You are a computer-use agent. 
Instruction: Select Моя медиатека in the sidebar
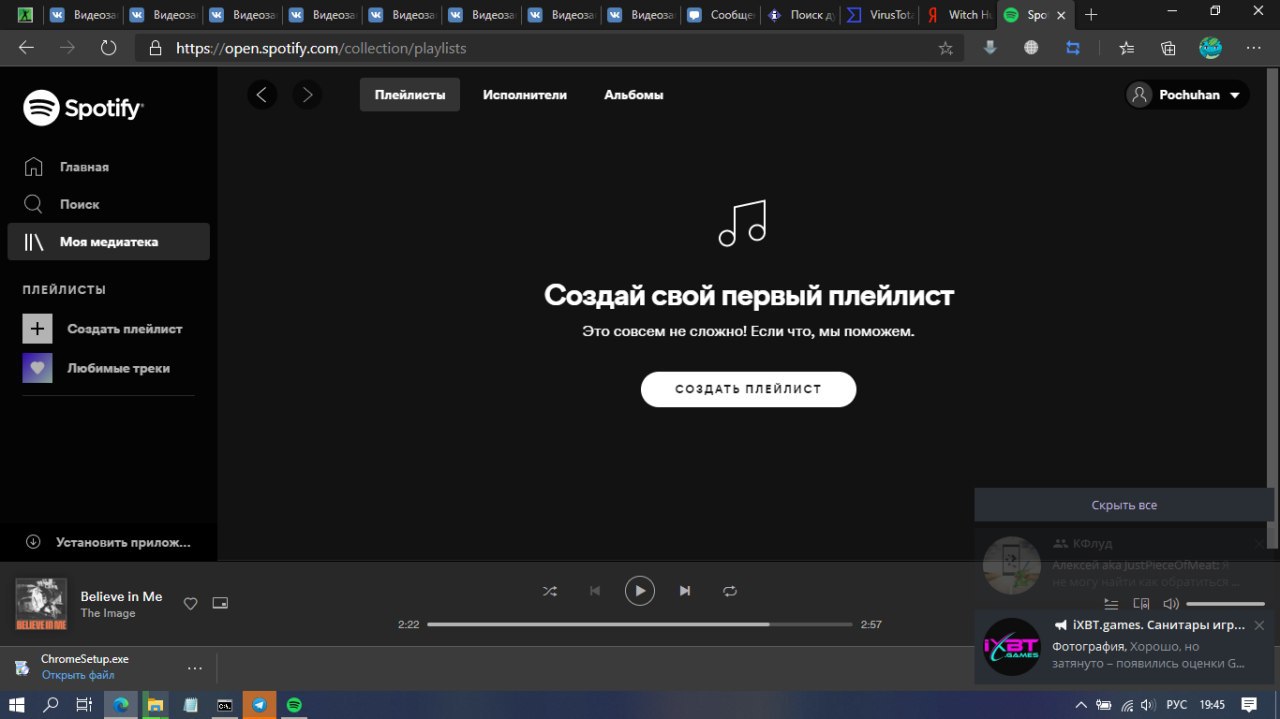(108, 242)
